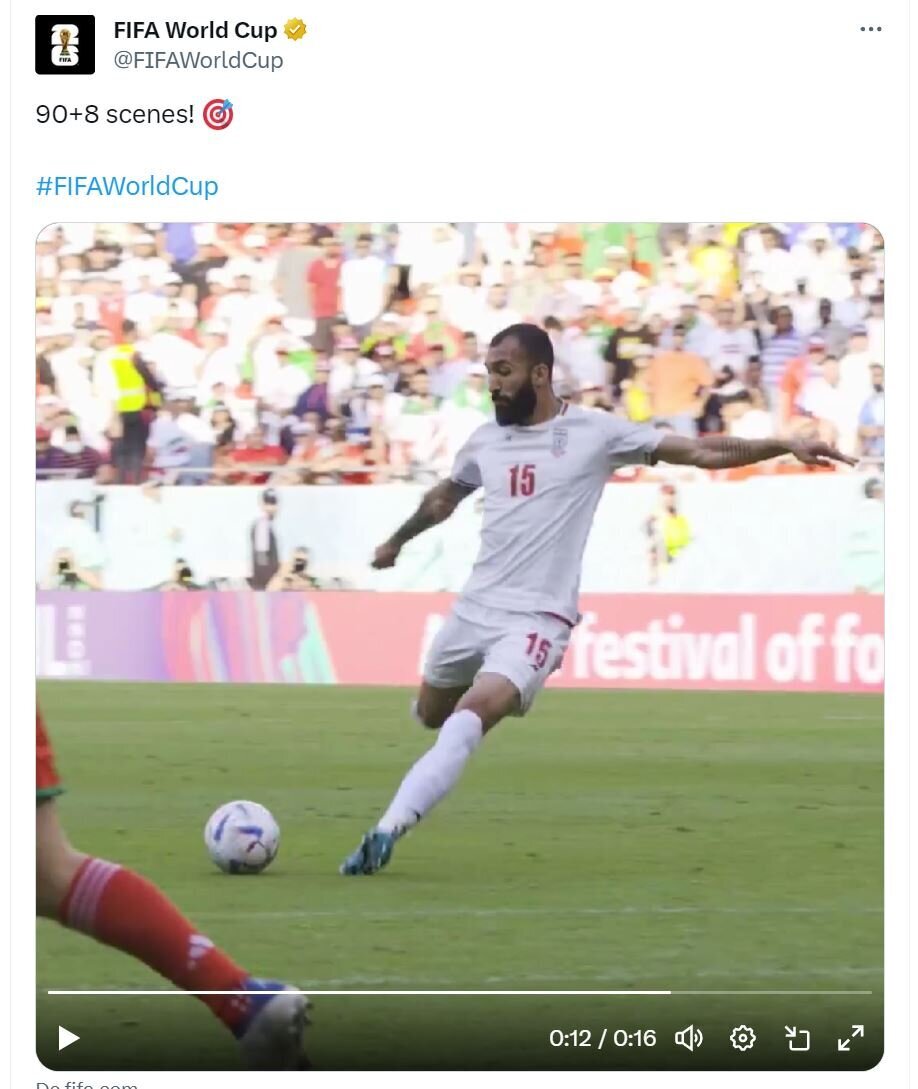Play the World Cup video
The width and height of the screenshot is (918, 1089).
(x=68, y=1038)
